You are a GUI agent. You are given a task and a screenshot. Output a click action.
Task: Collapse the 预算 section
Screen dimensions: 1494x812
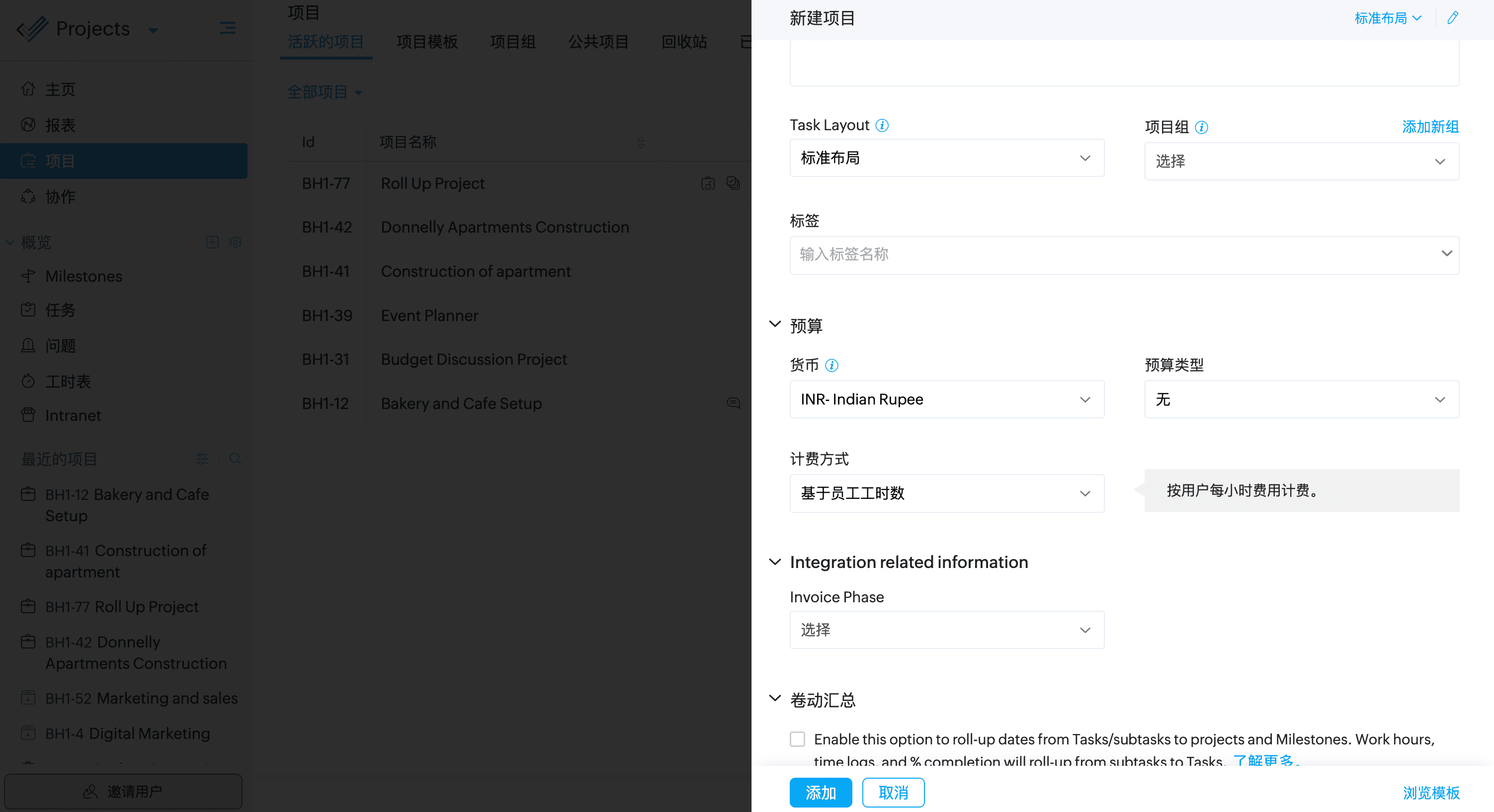point(775,324)
